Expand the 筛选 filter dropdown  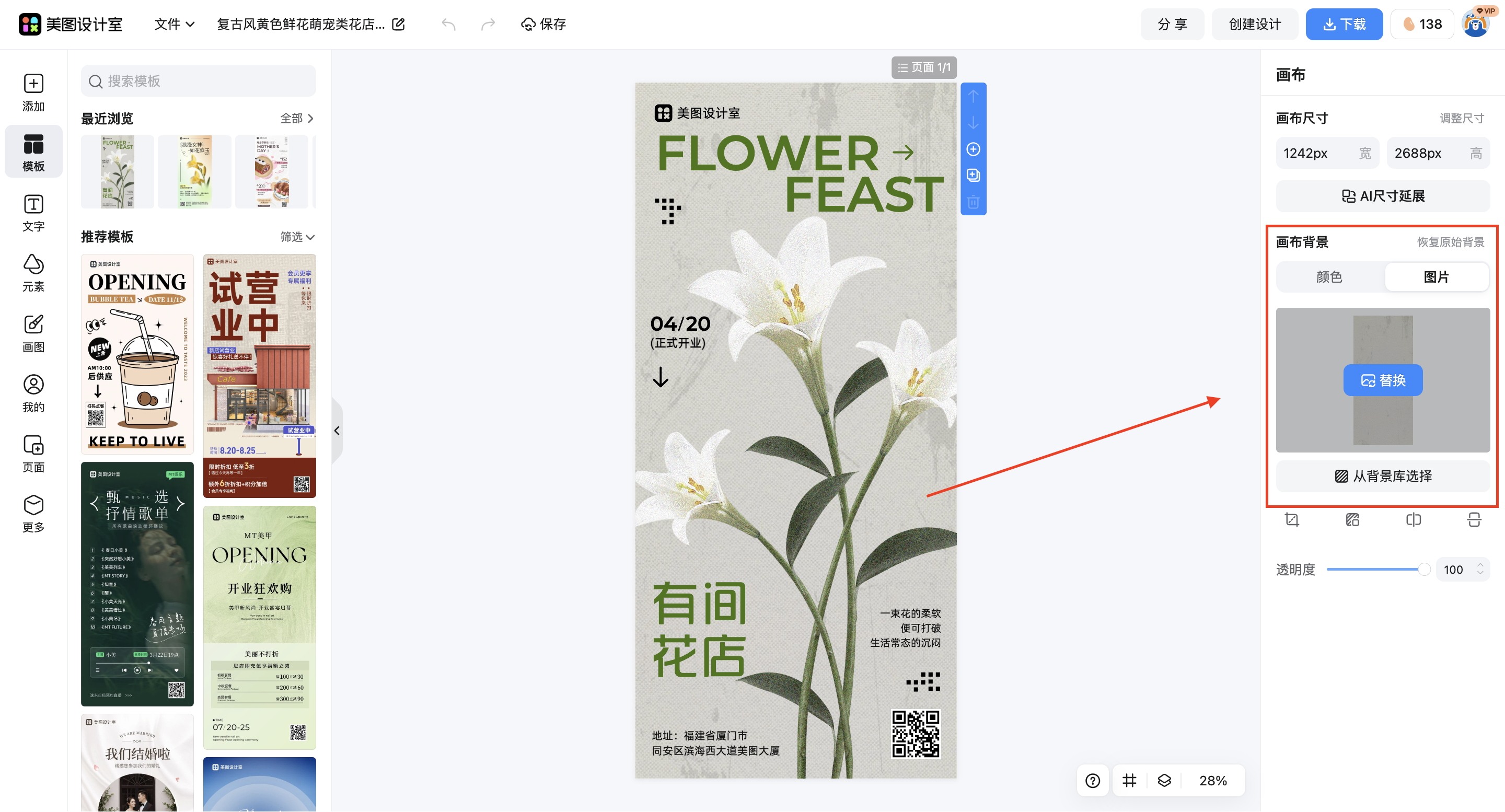297,237
